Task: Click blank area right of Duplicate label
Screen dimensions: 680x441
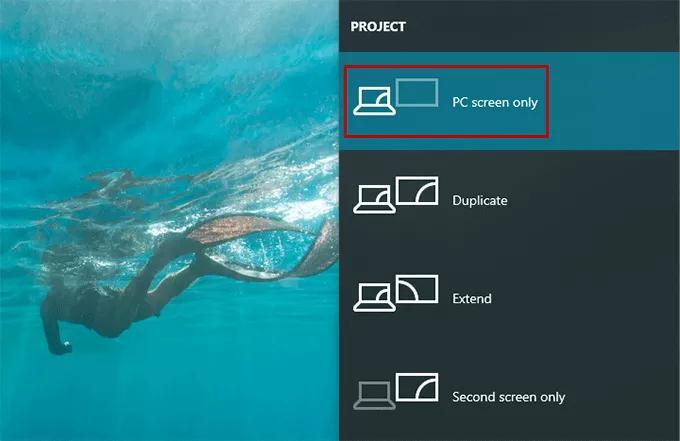Action: 594,200
